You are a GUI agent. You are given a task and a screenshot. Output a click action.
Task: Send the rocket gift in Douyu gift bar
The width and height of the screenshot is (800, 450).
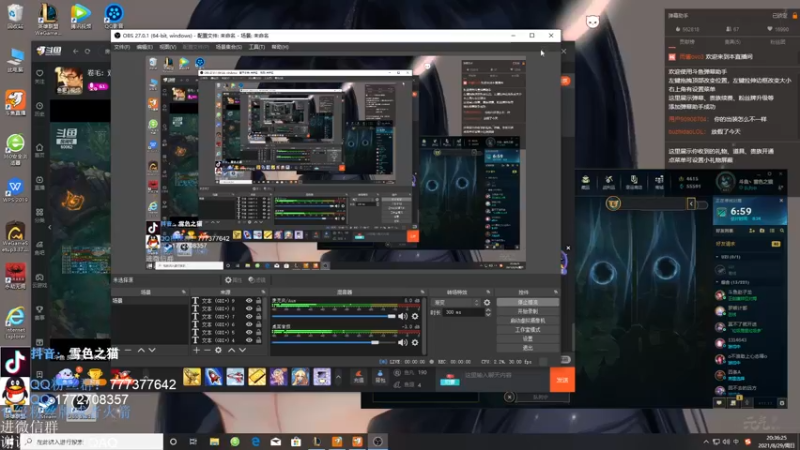click(214, 377)
